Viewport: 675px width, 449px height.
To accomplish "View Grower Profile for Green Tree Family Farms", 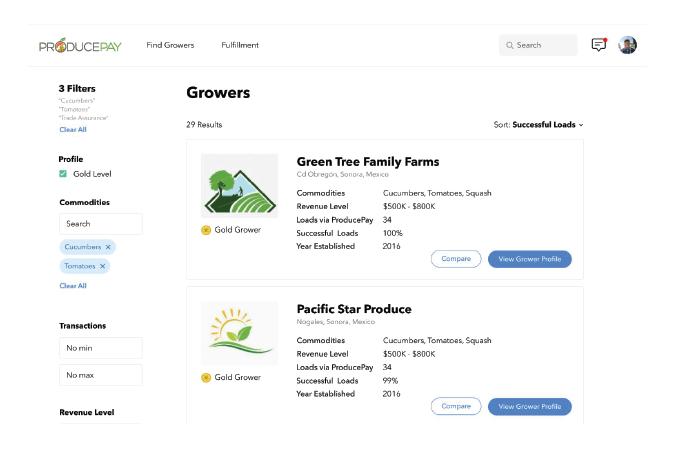I will click(529, 259).
